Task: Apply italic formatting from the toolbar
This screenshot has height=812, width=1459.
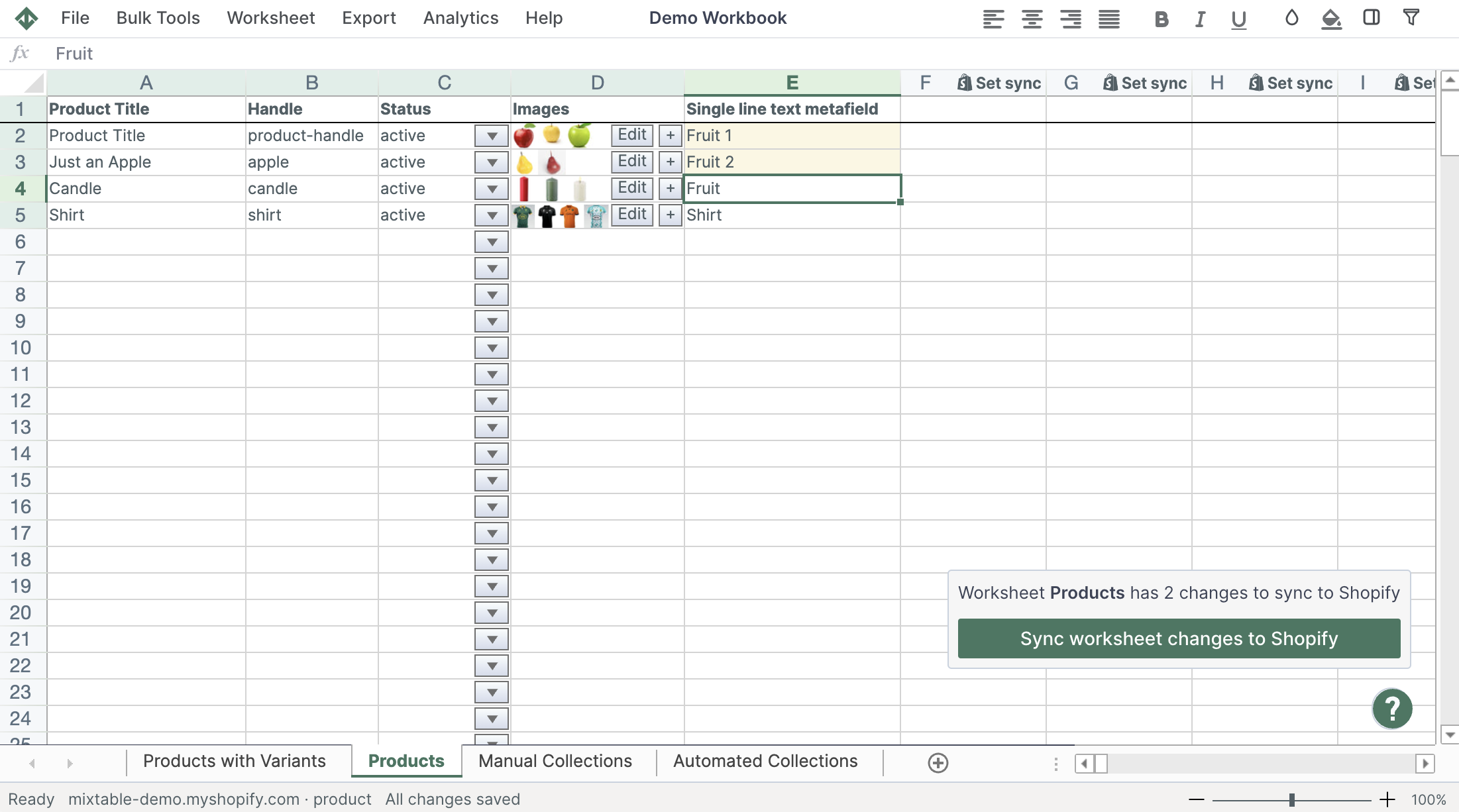Action: point(1199,19)
